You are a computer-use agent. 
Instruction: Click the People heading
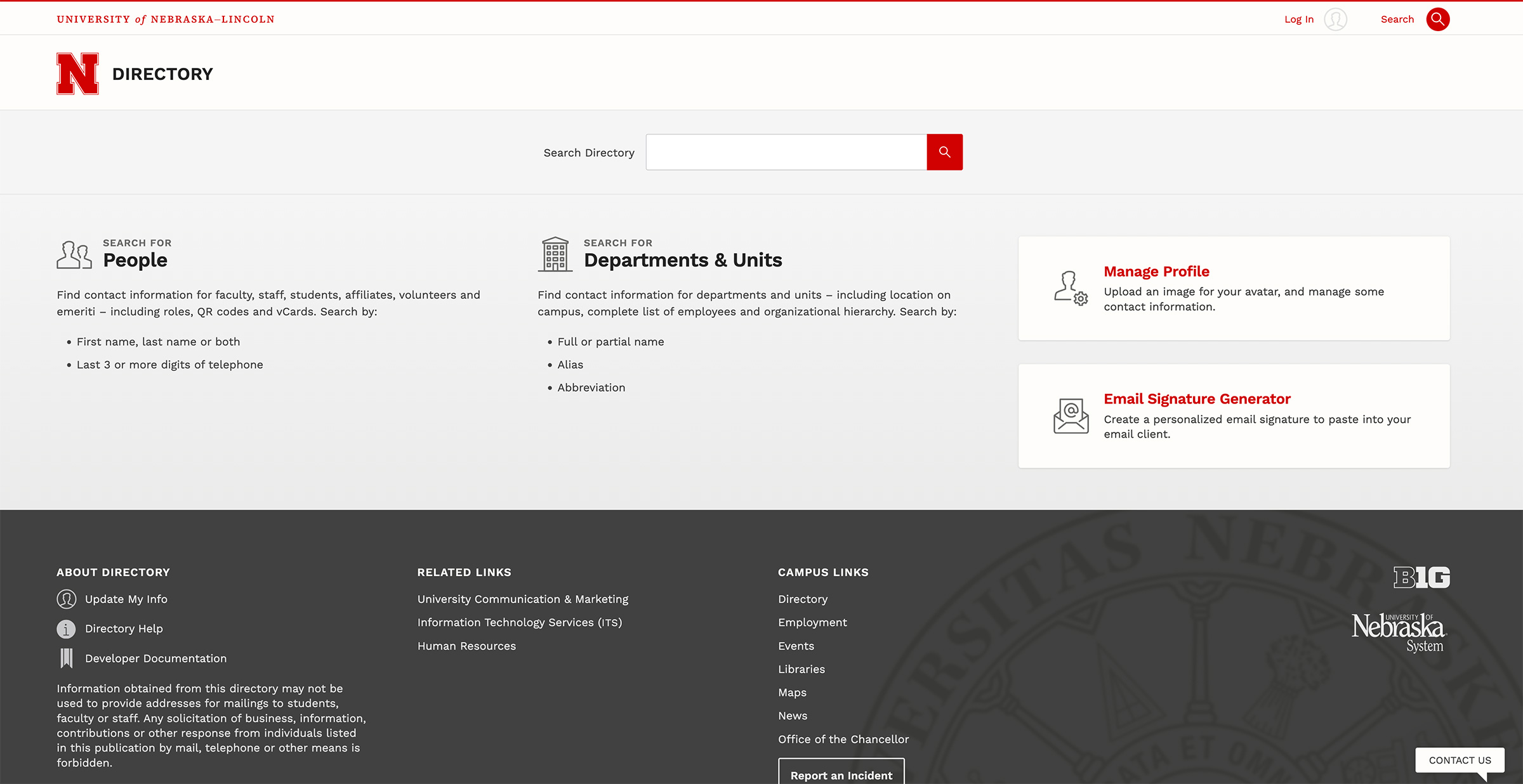pos(135,260)
